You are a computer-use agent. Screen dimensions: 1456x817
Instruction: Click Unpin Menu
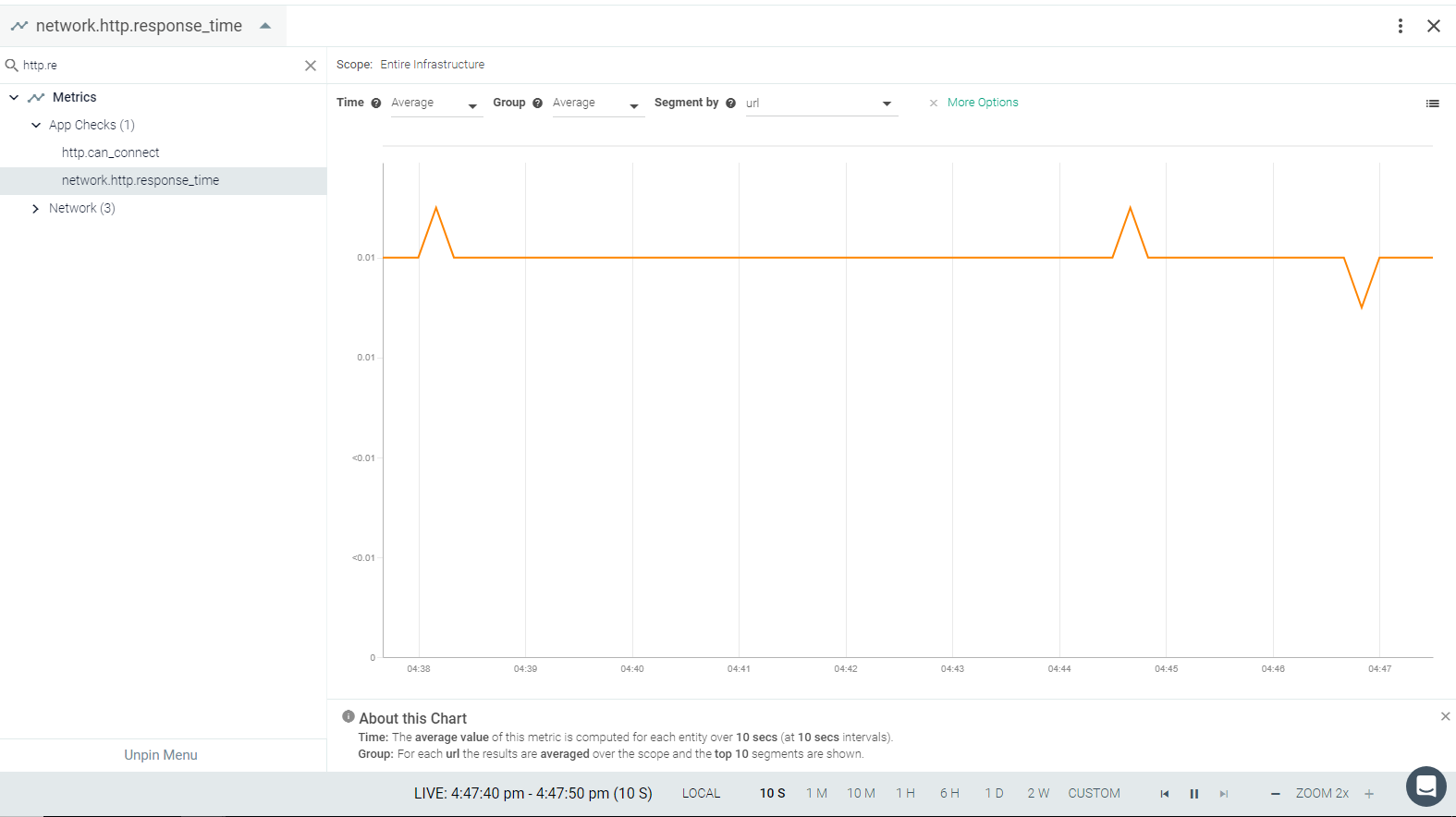click(x=161, y=755)
